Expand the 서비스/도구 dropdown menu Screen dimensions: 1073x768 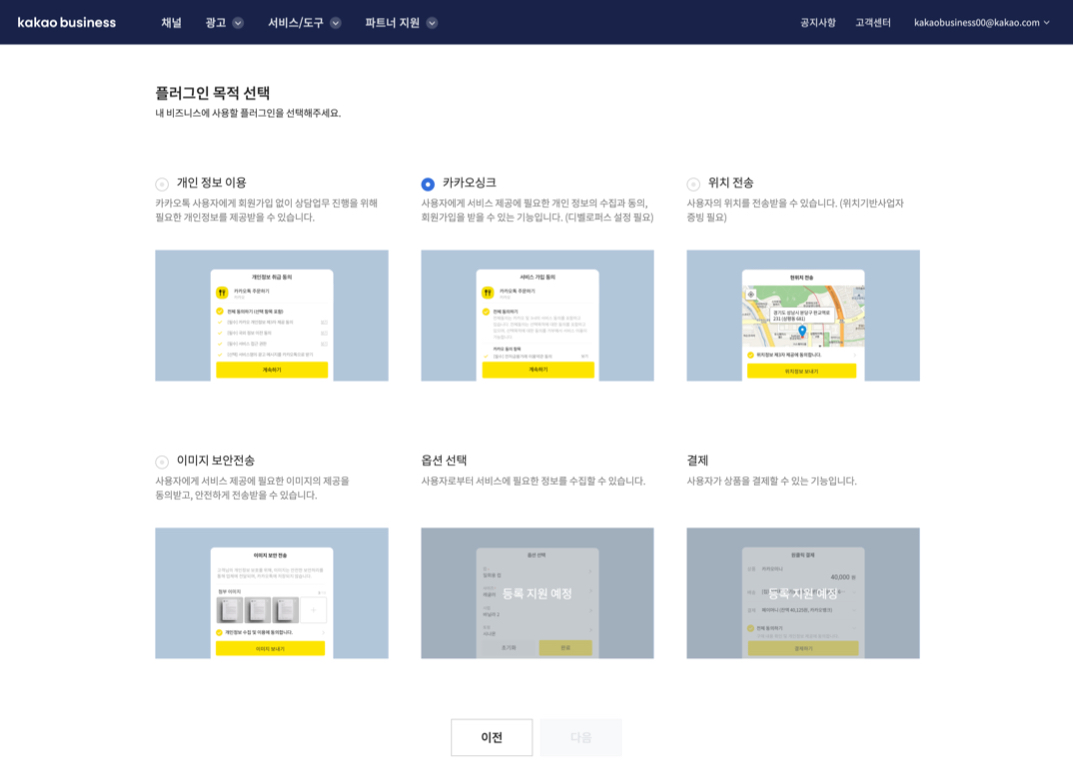pyautogui.click(x=304, y=22)
